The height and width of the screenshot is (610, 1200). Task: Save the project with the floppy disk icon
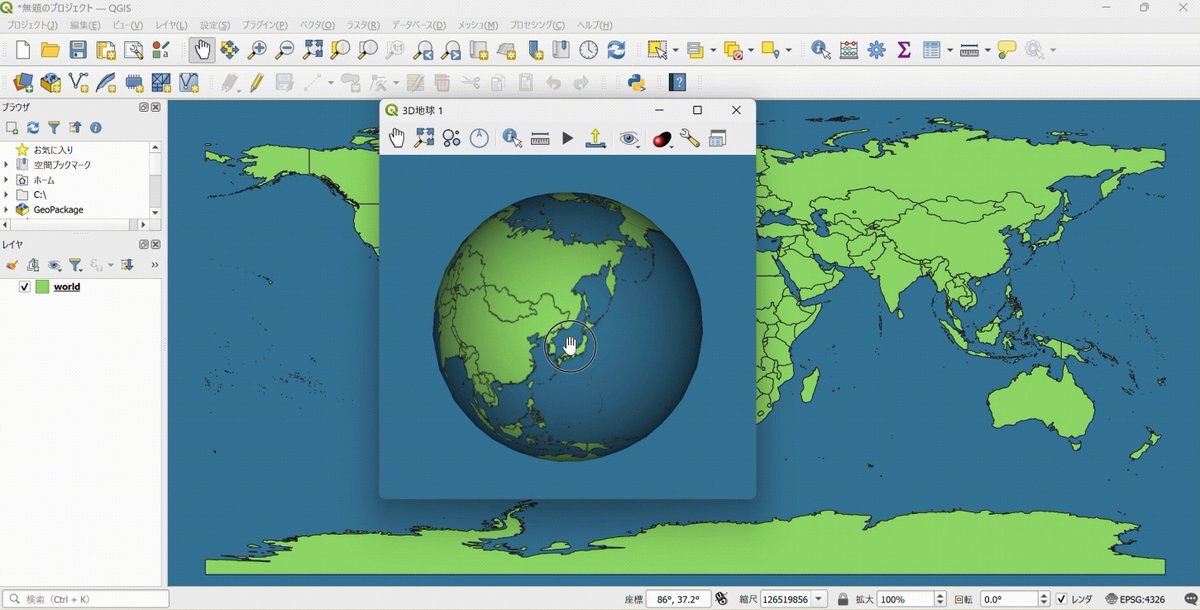coord(78,50)
